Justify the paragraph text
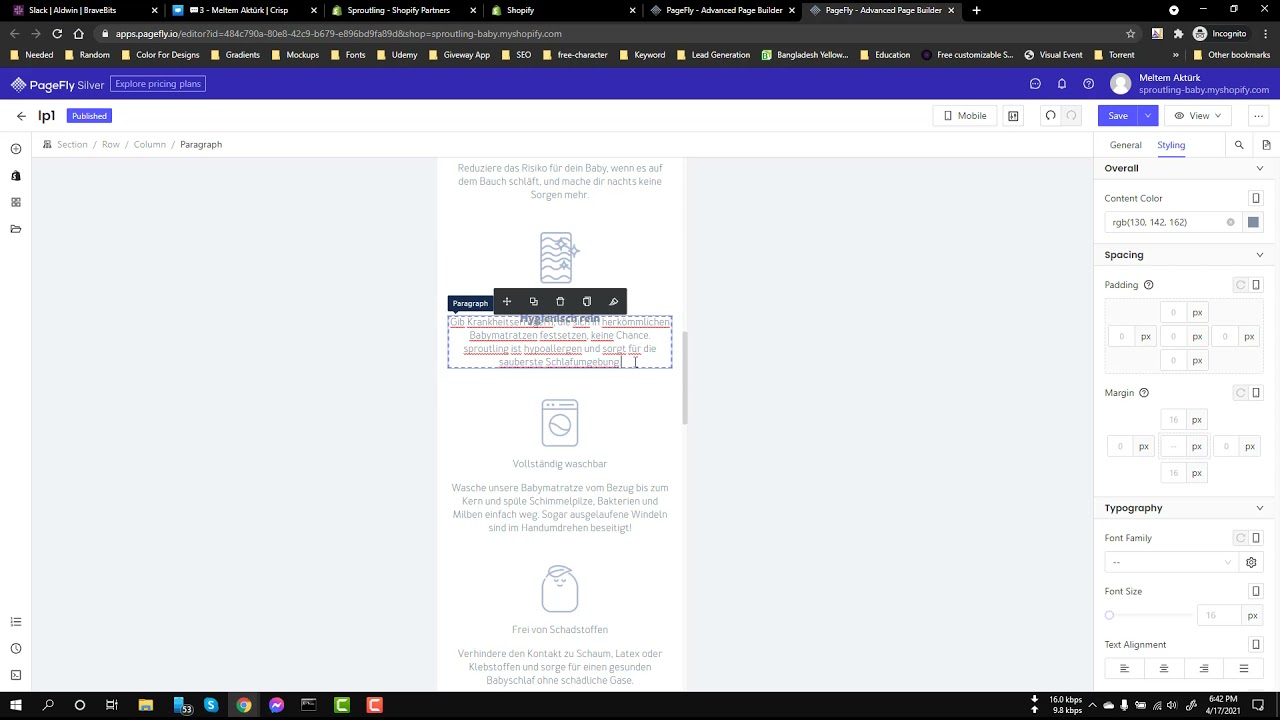 [x=1244, y=668]
